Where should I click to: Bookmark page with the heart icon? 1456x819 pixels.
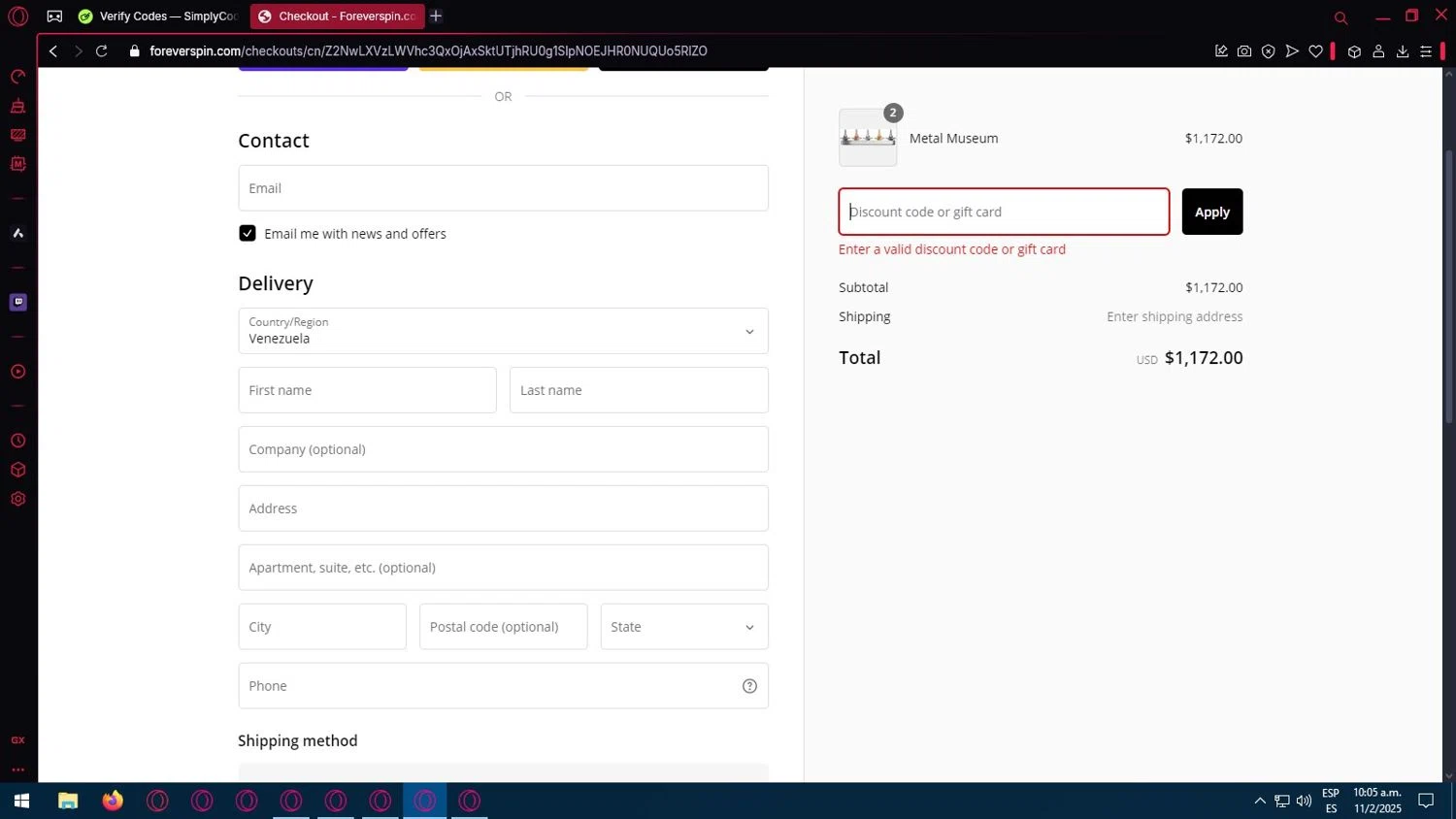[x=1315, y=51]
